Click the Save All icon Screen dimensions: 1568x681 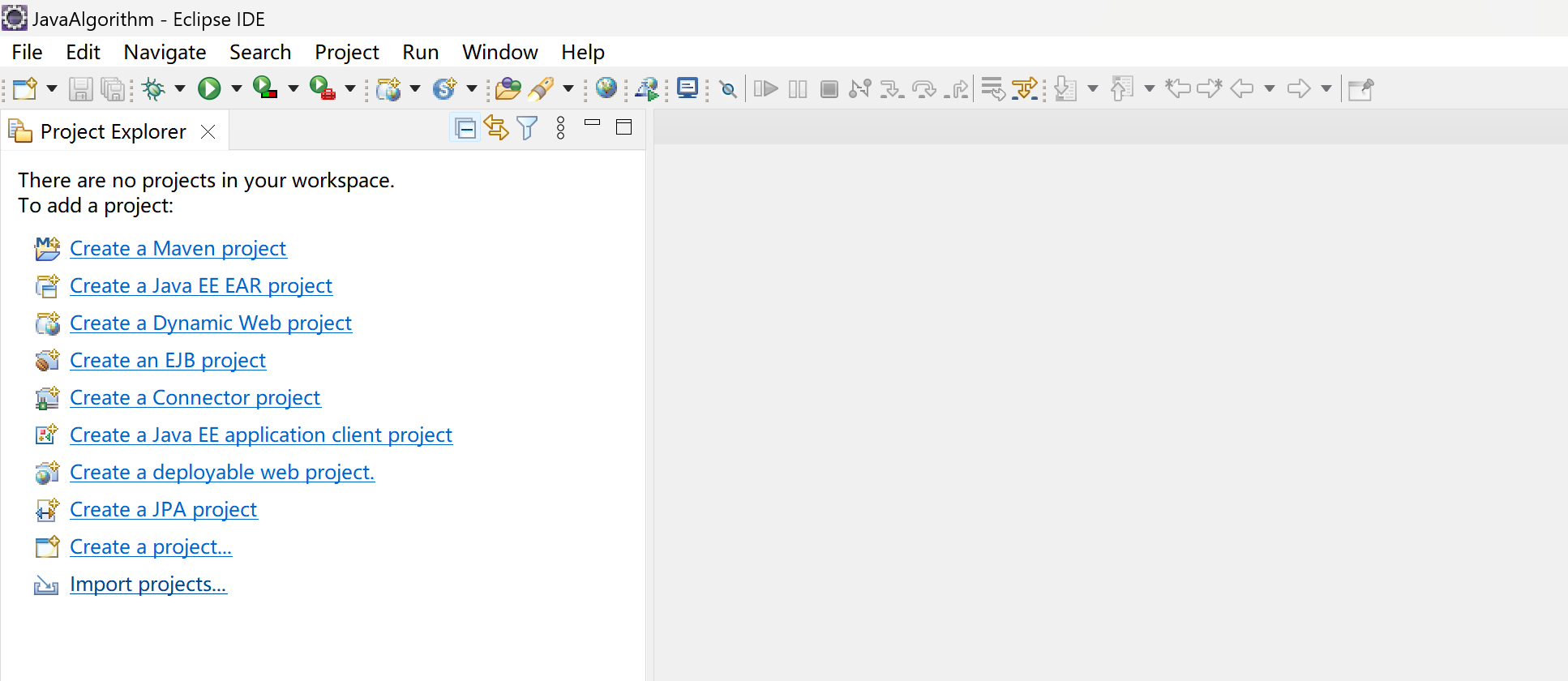(x=114, y=88)
